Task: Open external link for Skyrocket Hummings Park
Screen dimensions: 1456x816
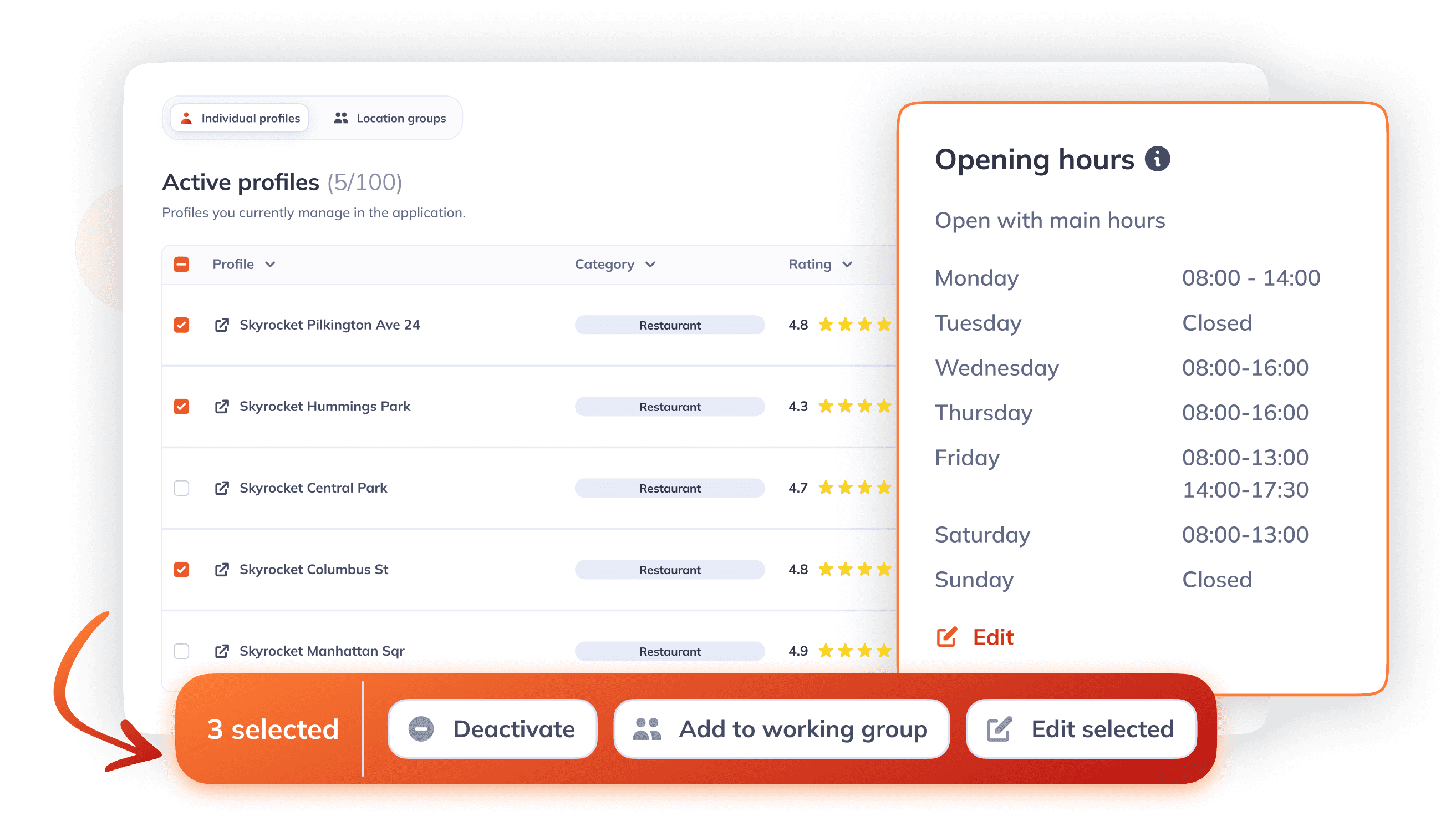Action: (222, 406)
